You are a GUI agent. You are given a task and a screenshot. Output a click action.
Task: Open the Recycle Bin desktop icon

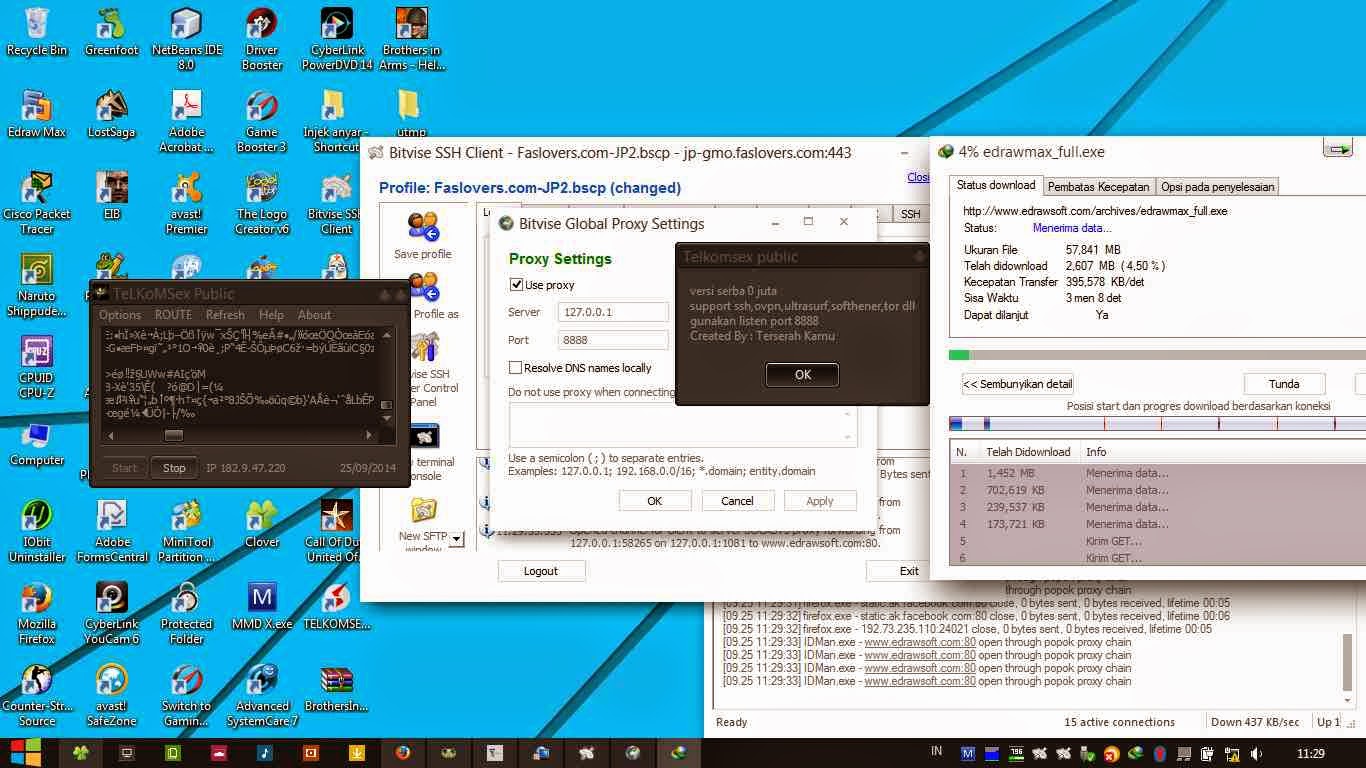[37, 32]
